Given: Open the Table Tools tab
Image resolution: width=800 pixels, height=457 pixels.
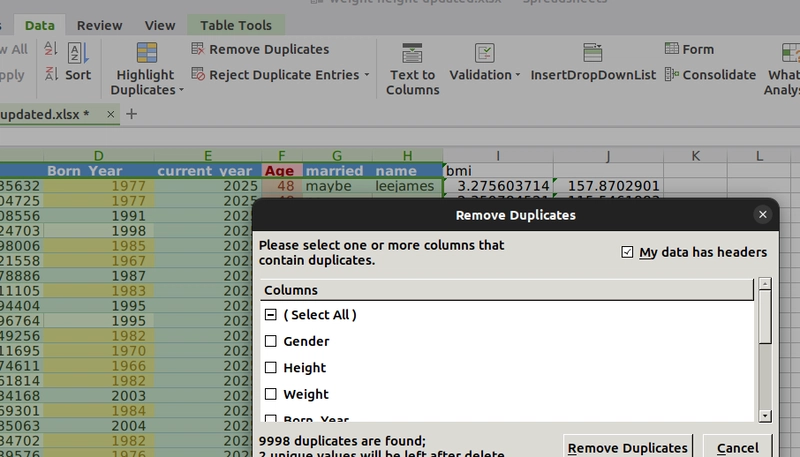Looking at the screenshot, I should pos(236,25).
